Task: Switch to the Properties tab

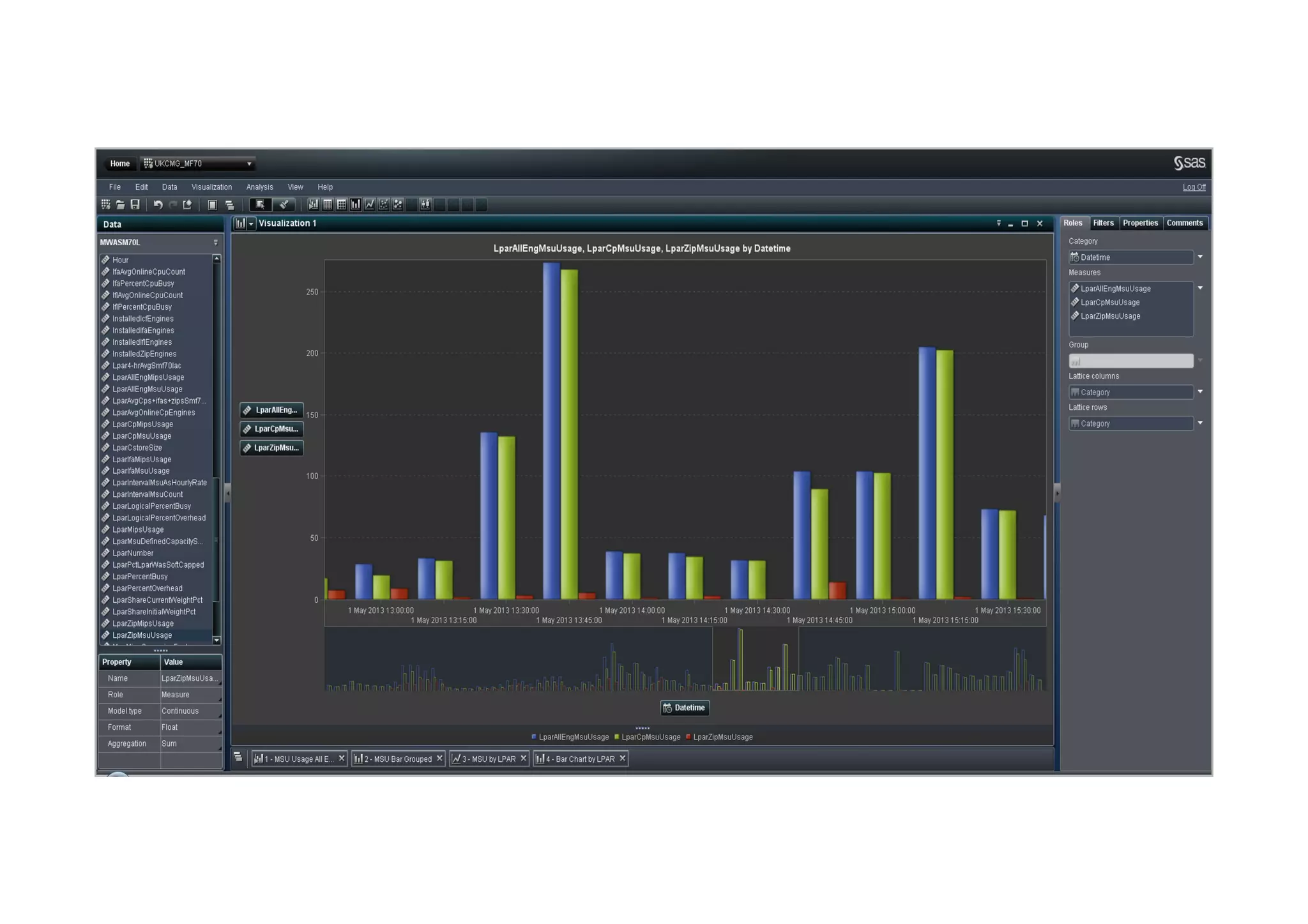Action: point(1140,223)
